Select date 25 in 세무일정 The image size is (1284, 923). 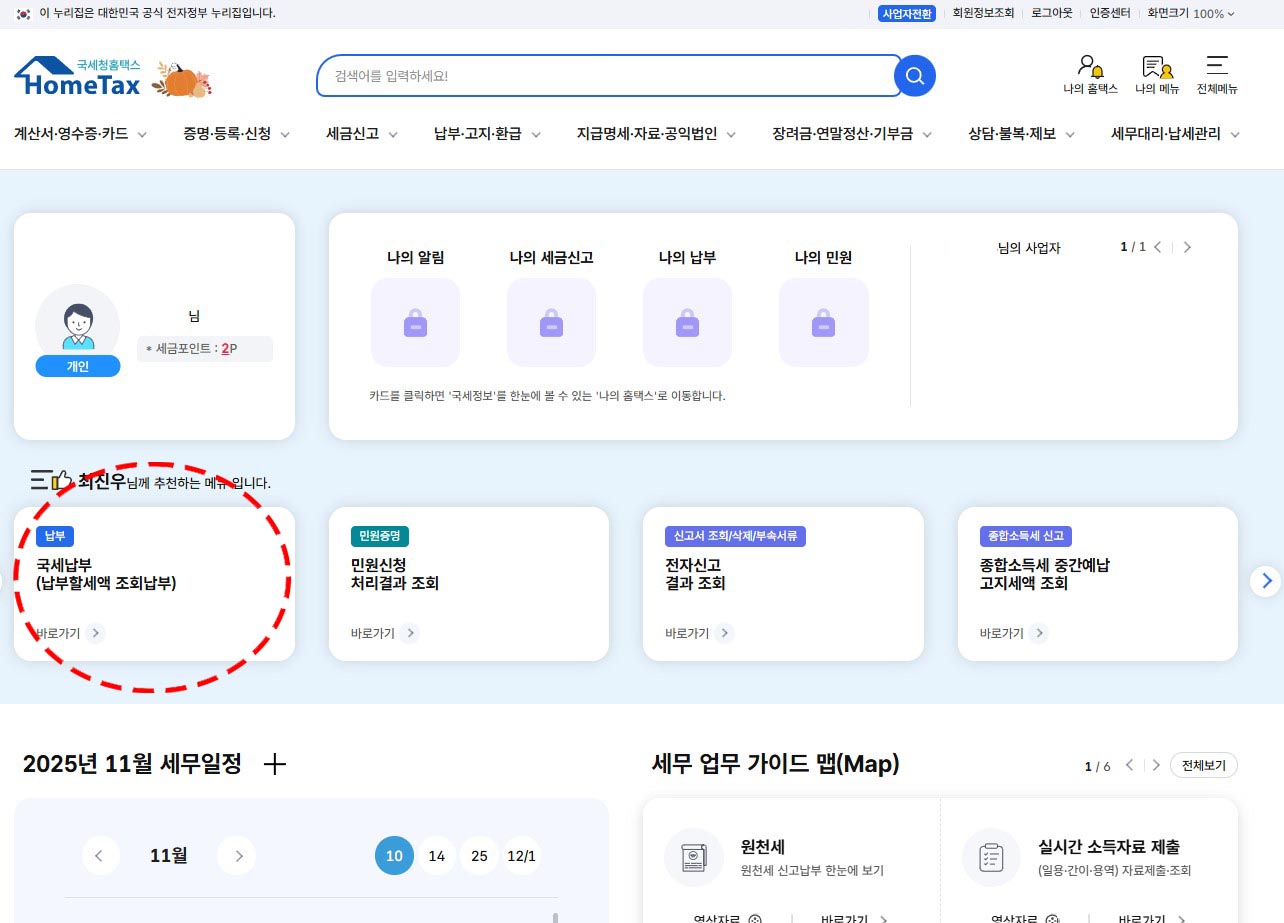point(479,856)
